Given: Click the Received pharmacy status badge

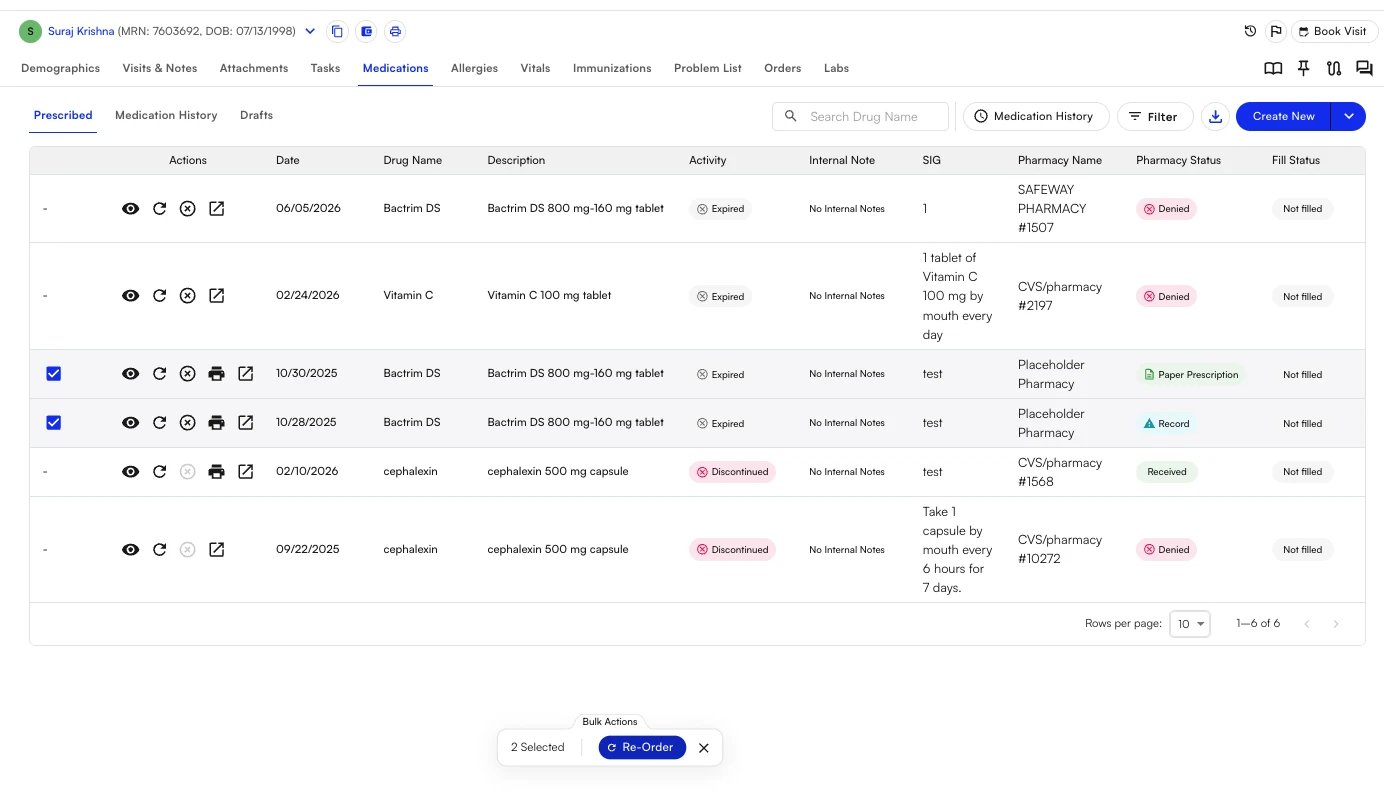Looking at the screenshot, I should tap(1166, 472).
